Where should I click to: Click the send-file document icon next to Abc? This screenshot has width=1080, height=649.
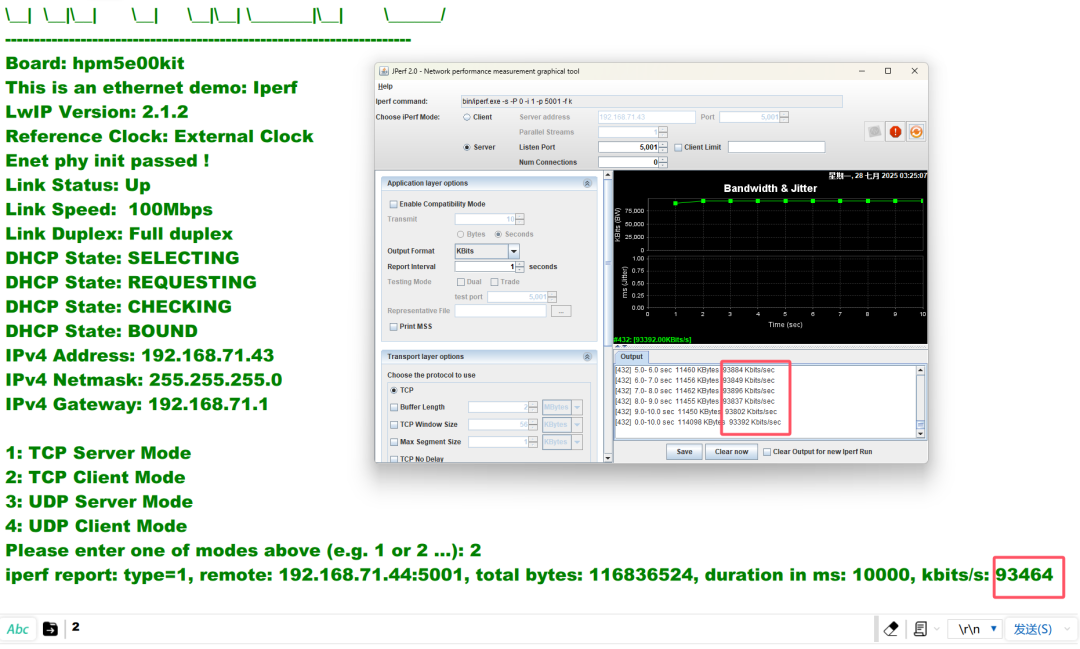pos(50,628)
